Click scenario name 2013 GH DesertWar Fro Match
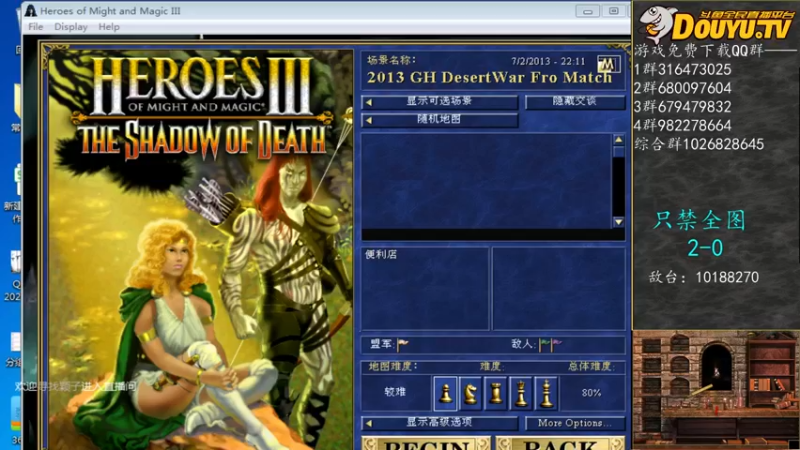Image resolution: width=800 pixels, height=450 pixels. [489, 78]
